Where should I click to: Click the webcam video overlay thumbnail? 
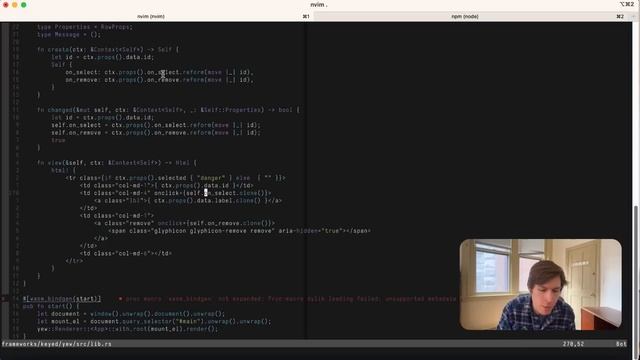540,284
